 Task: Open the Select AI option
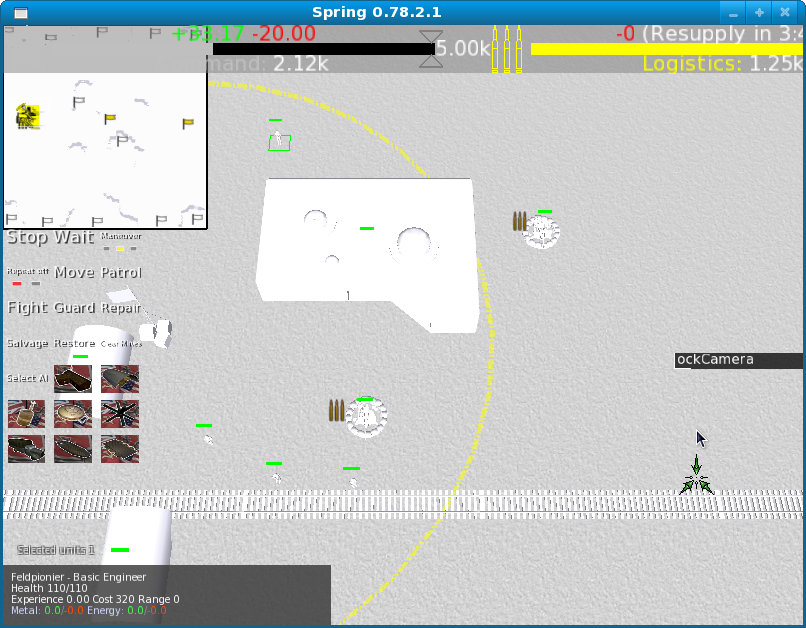[x=28, y=378]
